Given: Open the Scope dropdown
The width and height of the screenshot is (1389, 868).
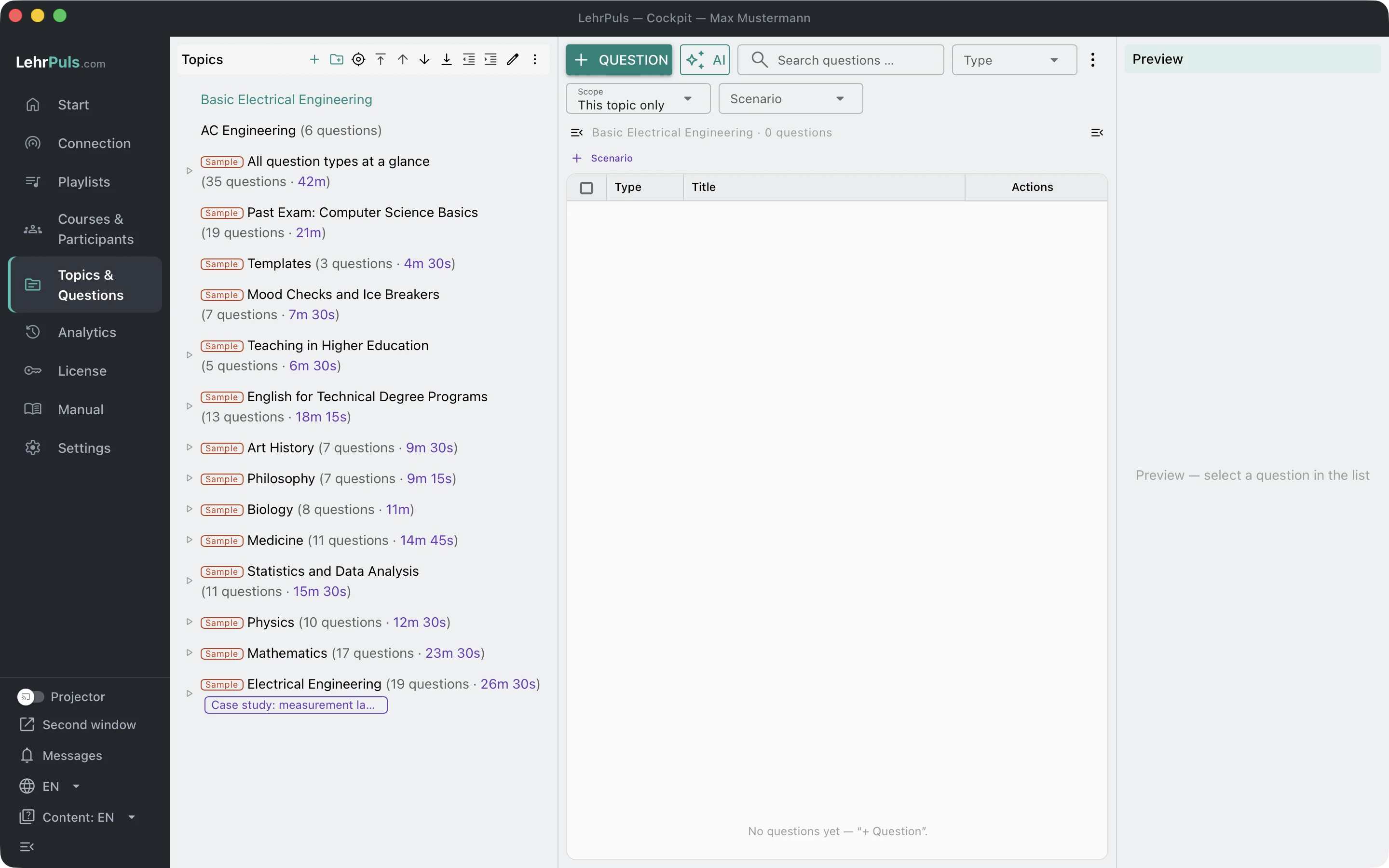Looking at the screenshot, I should [x=638, y=99].
